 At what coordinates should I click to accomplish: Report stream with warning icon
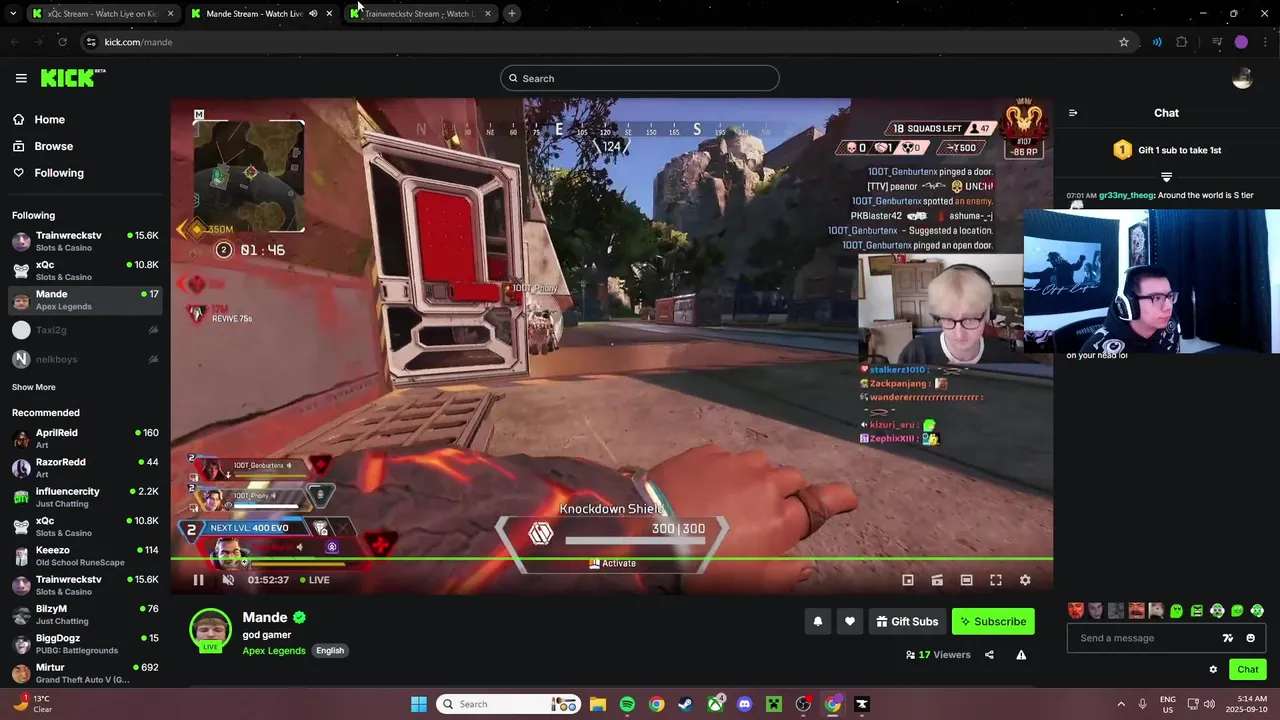(1021, 655)
